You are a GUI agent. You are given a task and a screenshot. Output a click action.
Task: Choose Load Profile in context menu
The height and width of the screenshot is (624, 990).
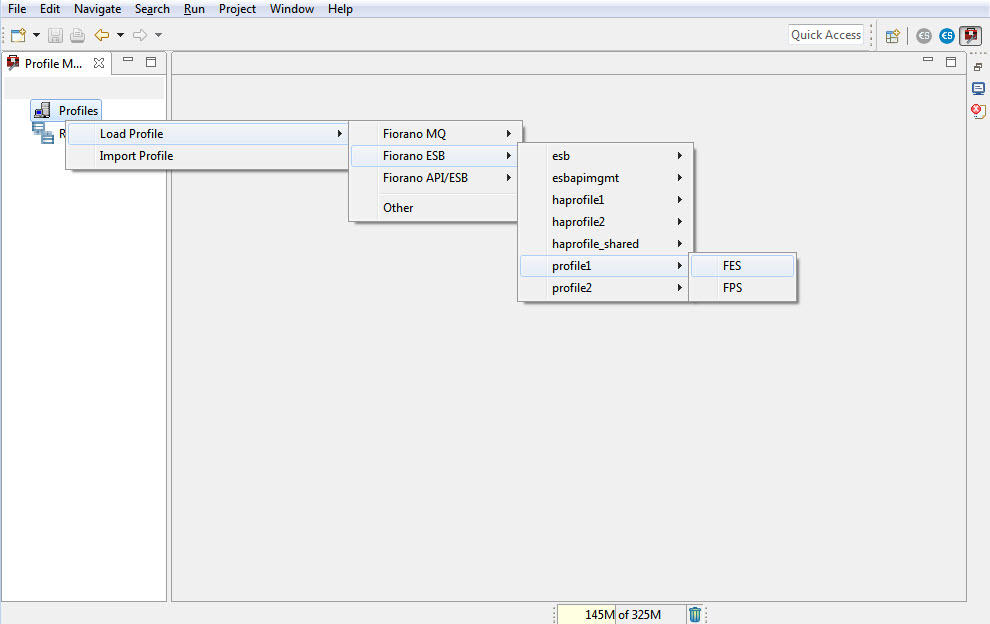pos(208,134)
